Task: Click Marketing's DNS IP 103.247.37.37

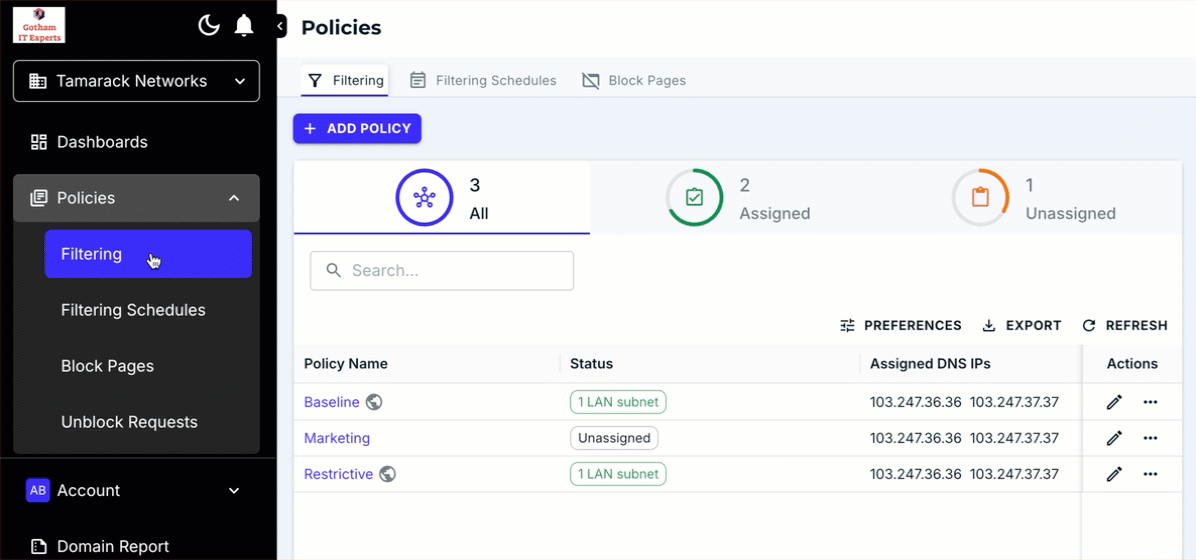Action: (x=1014, y=438)
